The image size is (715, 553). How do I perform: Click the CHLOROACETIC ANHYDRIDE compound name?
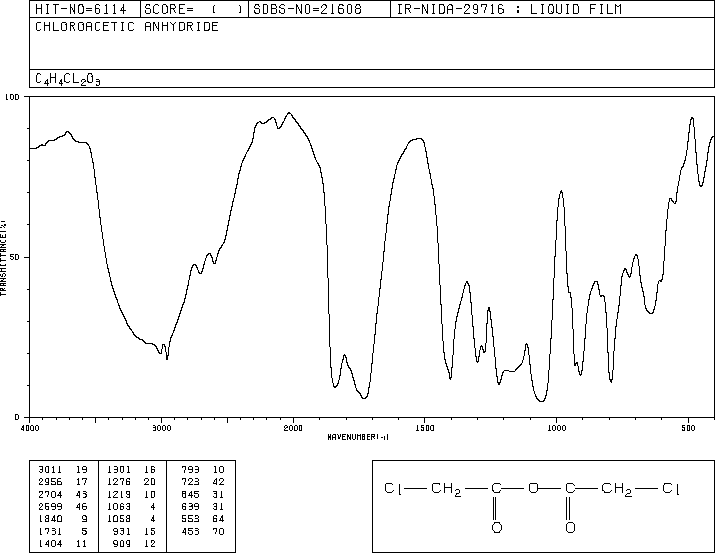click(127, 27)
